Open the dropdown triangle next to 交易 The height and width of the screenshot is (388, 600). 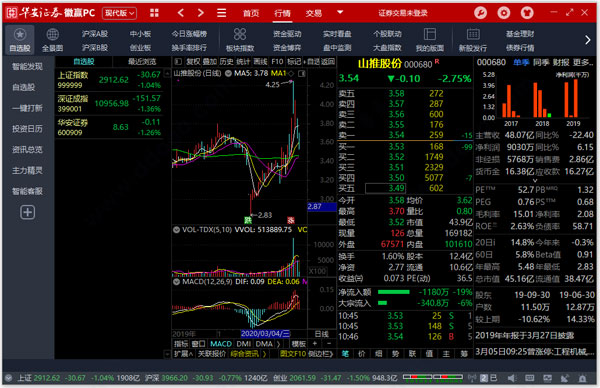339,12
